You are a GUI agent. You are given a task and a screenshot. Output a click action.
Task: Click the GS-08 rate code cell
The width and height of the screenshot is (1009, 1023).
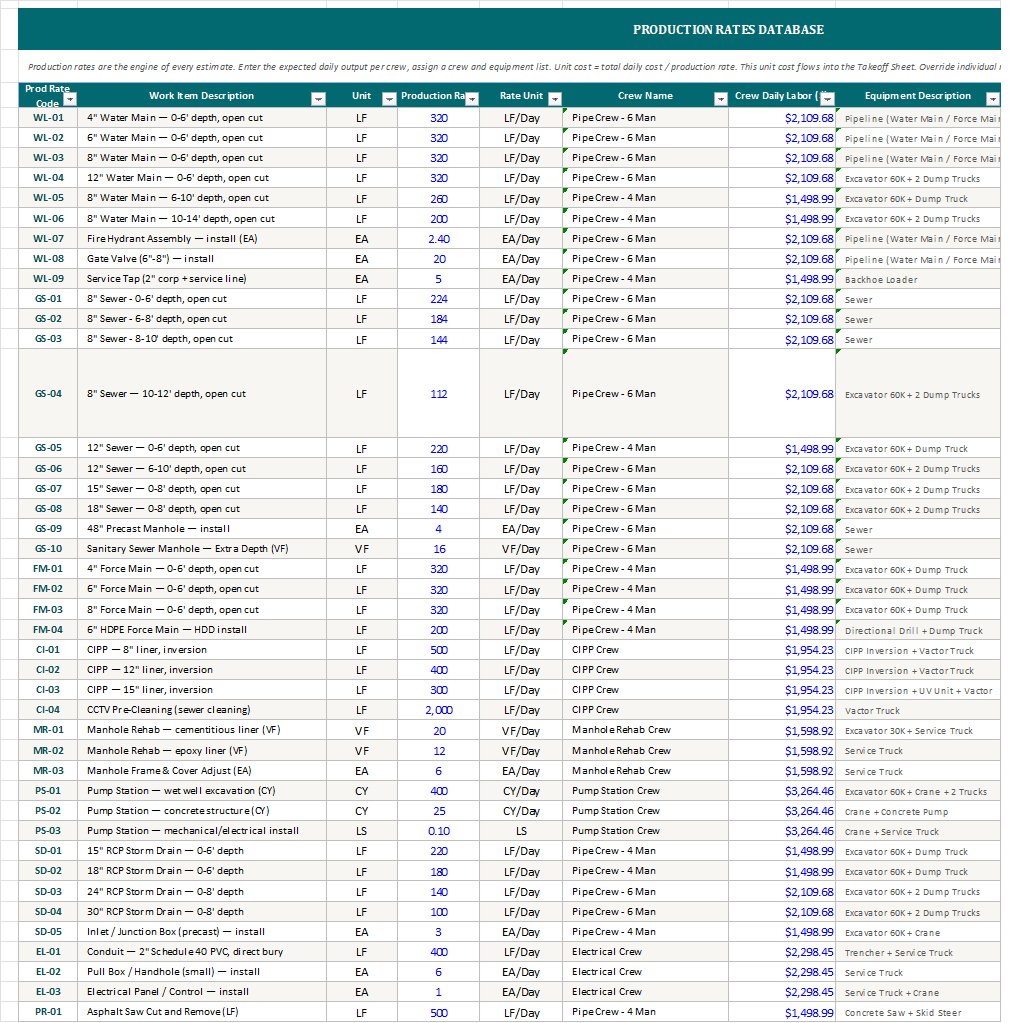click(x=48, y=509)
